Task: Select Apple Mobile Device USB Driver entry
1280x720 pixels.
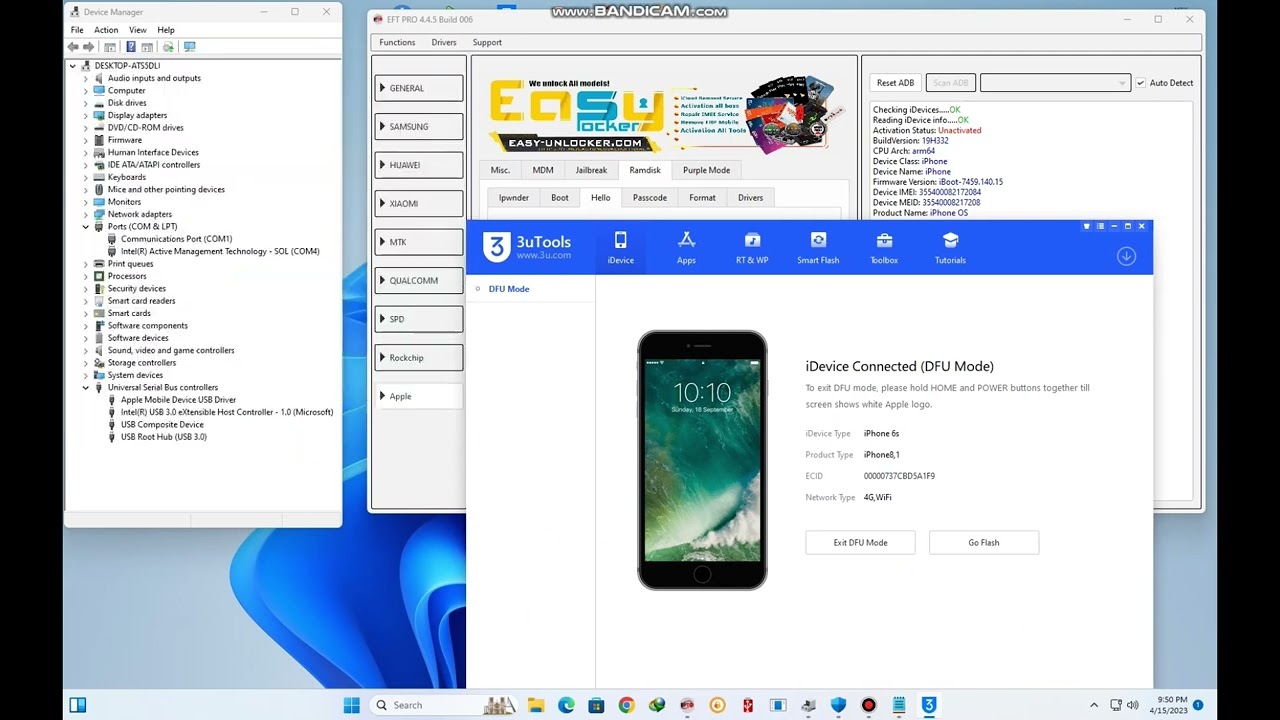Action: (x=178, y=400)
